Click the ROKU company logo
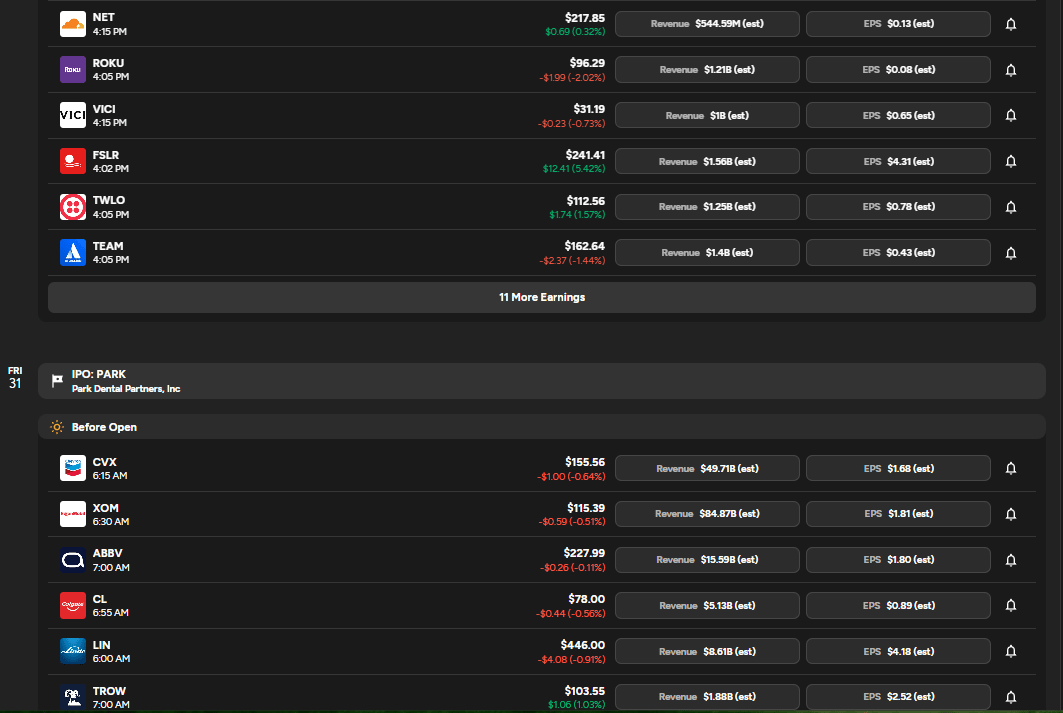Screen dimensions: 1063x713 73,69
